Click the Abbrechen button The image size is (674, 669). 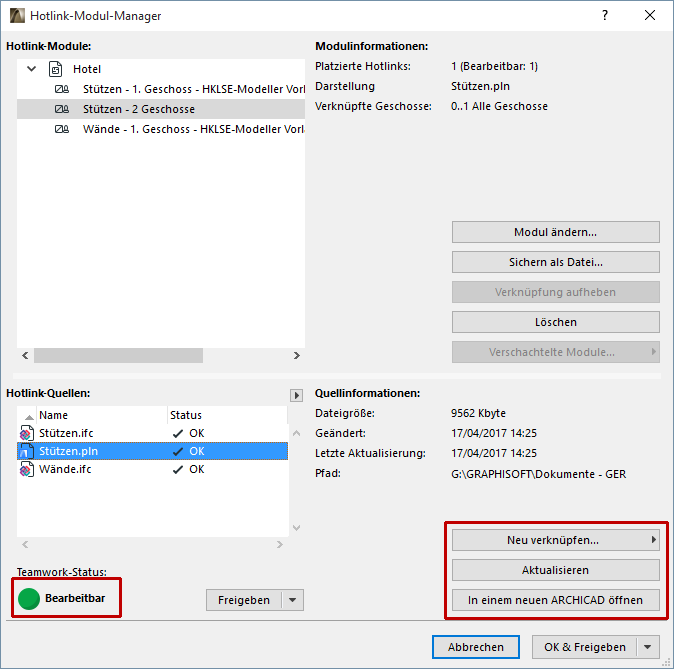pyautogui.click(x=475, y=647)
